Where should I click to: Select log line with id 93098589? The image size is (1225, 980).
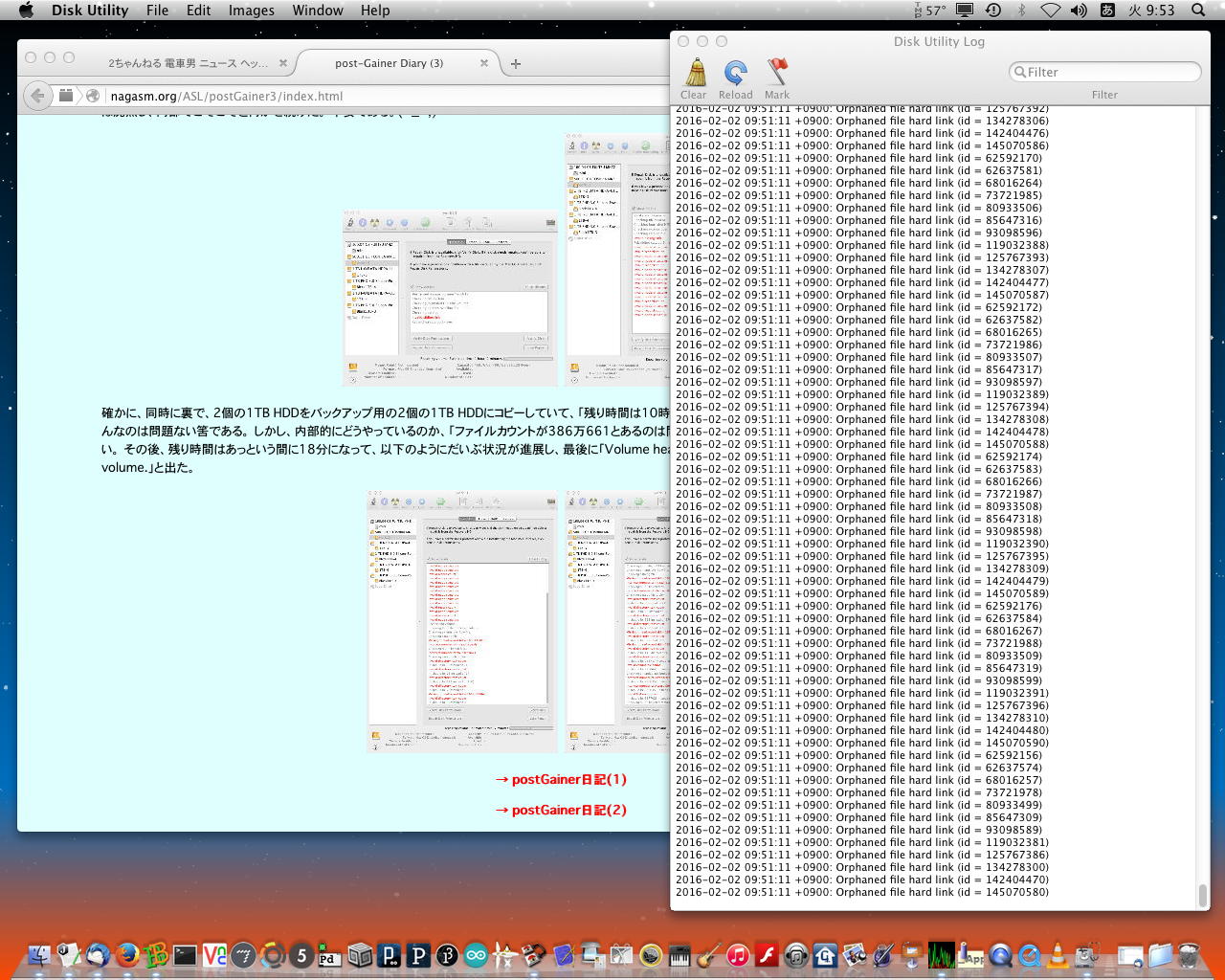pos(859,830)
